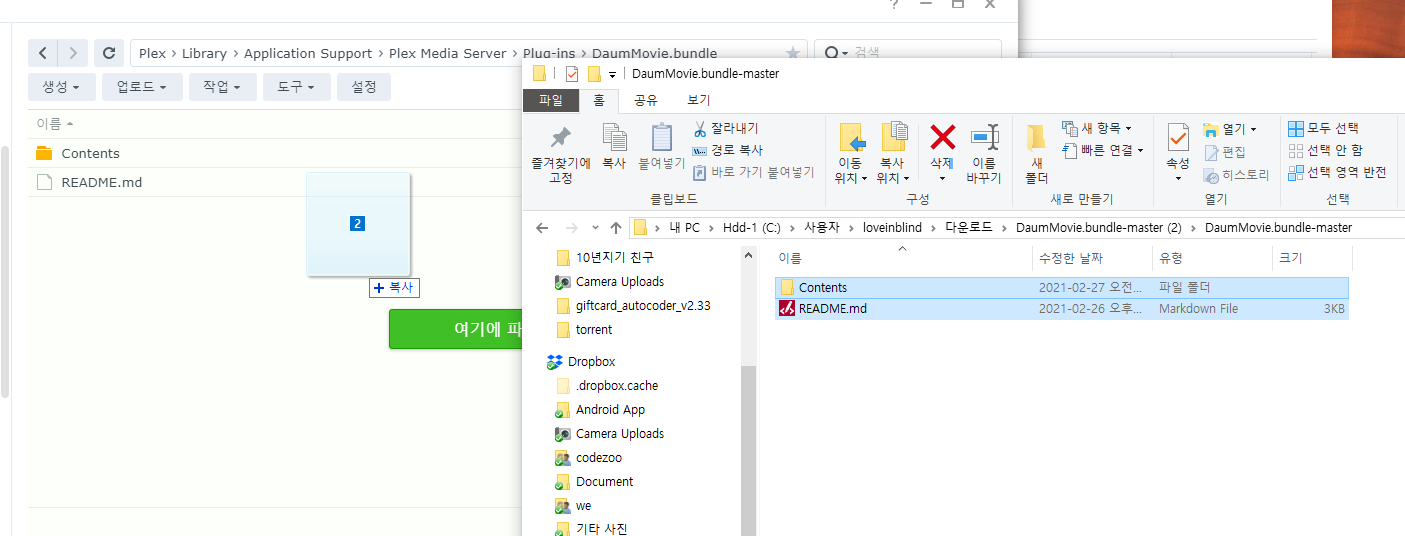Viewport: 1405px width, 536px height.
Task: Go back in Explorer navigation
Action: tap(542, 227)
